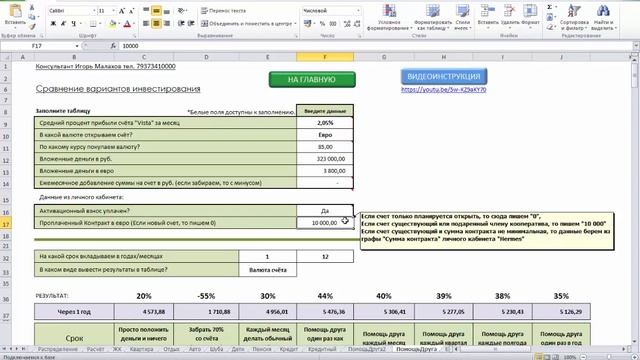Image resolution: width=640 pixels, height=360 pixels.
Task: Click the Copy icon
Action: tap(32, 17)
